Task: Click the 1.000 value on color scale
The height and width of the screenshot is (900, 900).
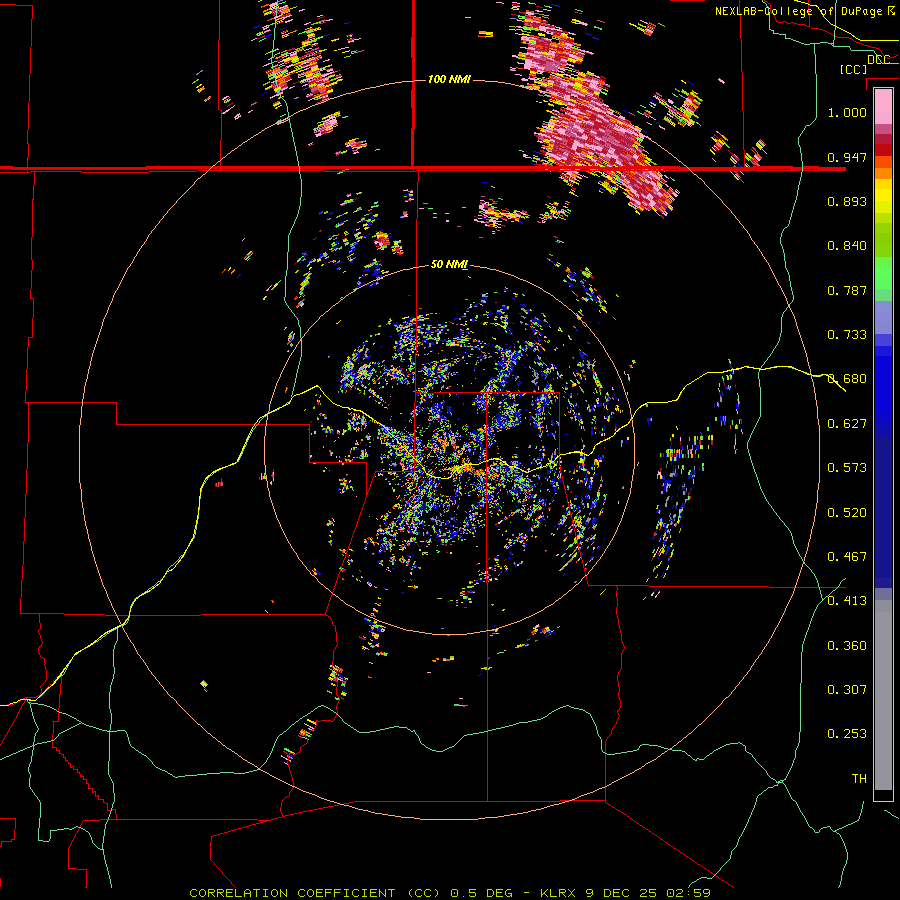Action: tap(847, 112)
